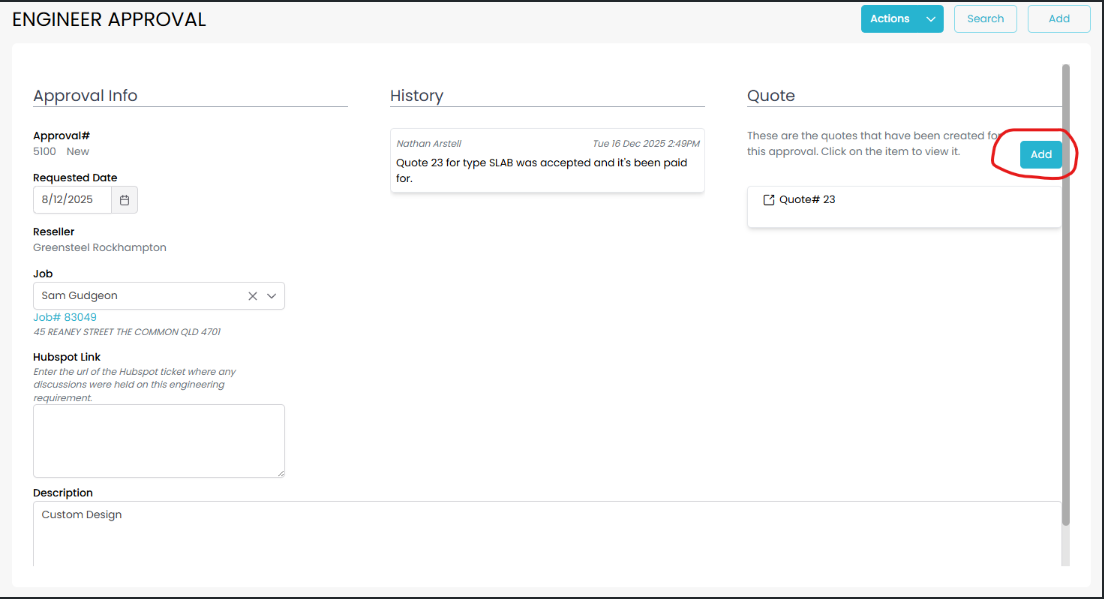The height and width of the screenshot is (599, 1104).
Task: Open the Actions dropdown arrow
Action: pos(931,19)
